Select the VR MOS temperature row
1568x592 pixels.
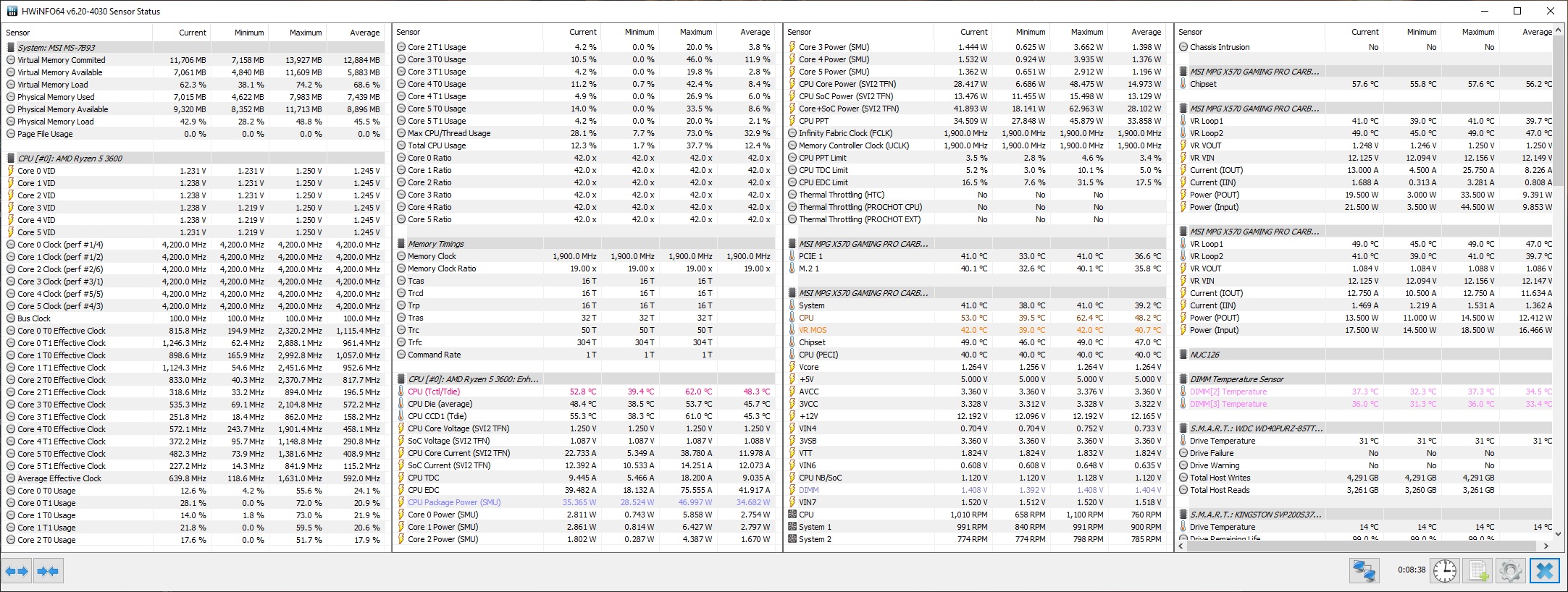tap(813, 330)
